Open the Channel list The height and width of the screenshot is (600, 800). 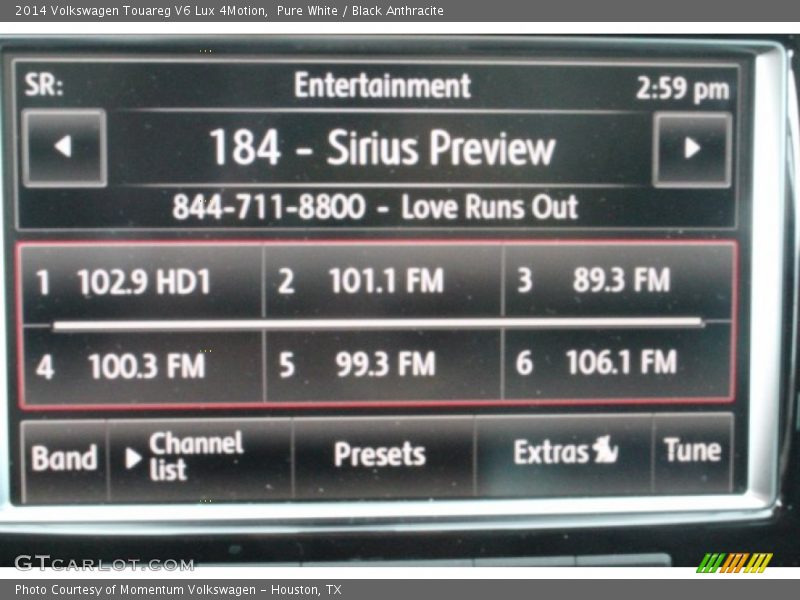tap(200, 457)
